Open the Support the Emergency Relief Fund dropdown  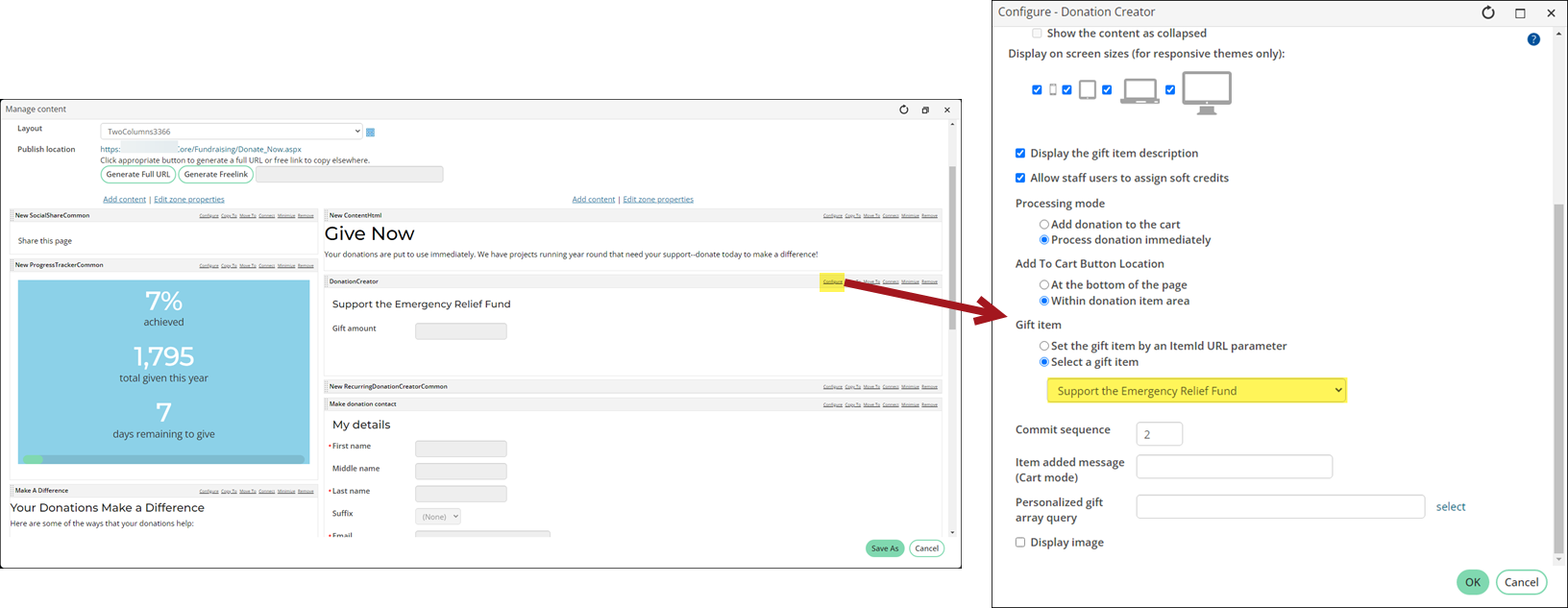1196,391
